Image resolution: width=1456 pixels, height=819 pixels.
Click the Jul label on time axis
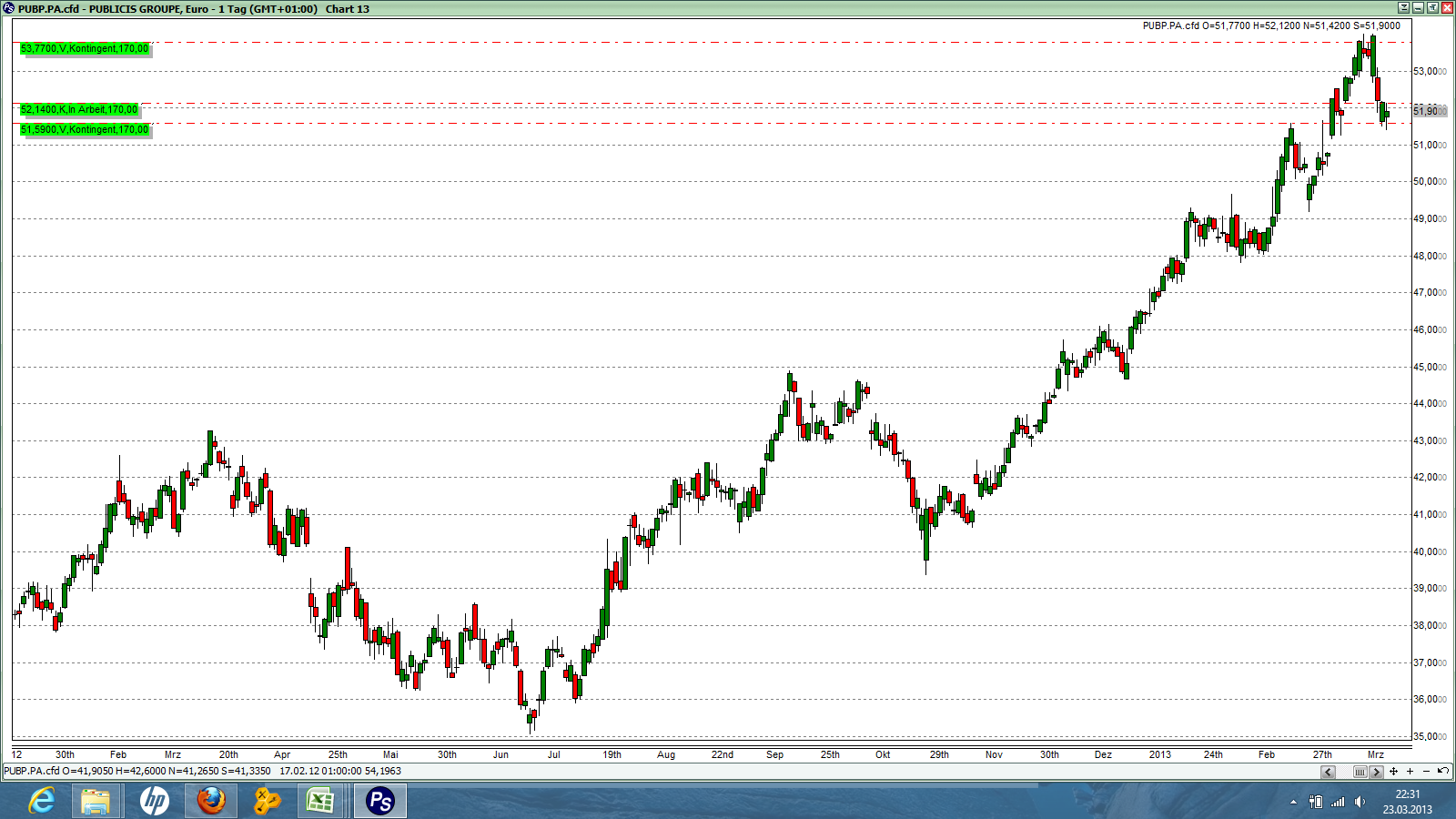(554, 754)
